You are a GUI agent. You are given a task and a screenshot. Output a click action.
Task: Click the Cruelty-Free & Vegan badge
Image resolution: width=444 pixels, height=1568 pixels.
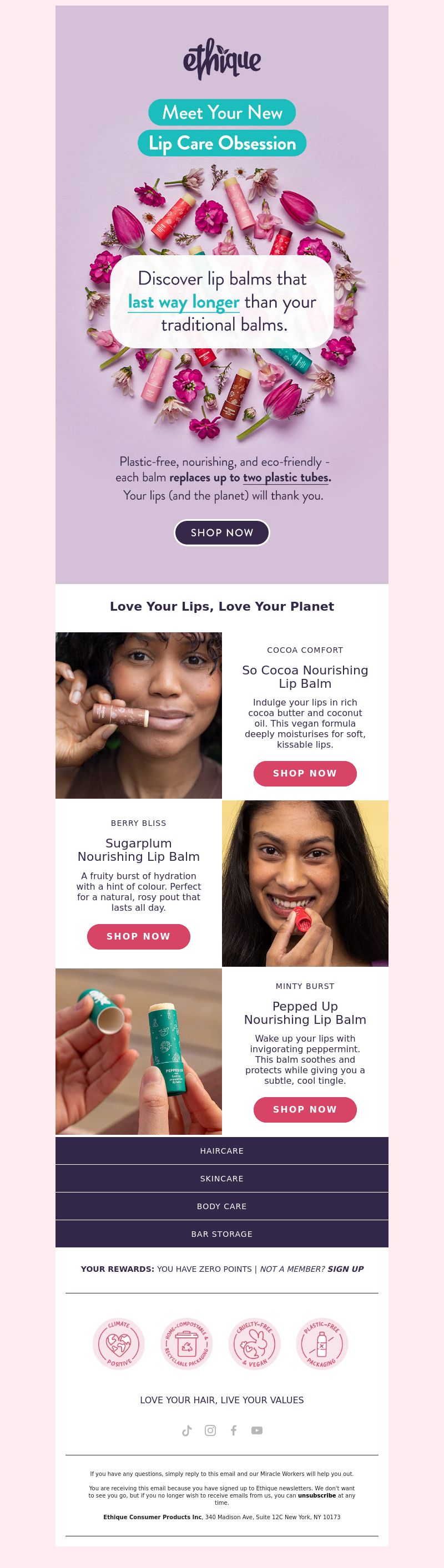coord(255,1343)
